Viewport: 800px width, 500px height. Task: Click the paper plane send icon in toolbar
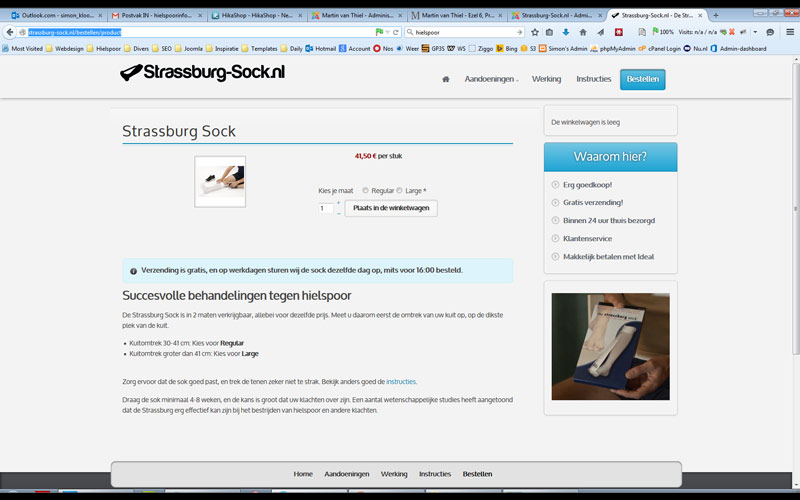(601, 32)
